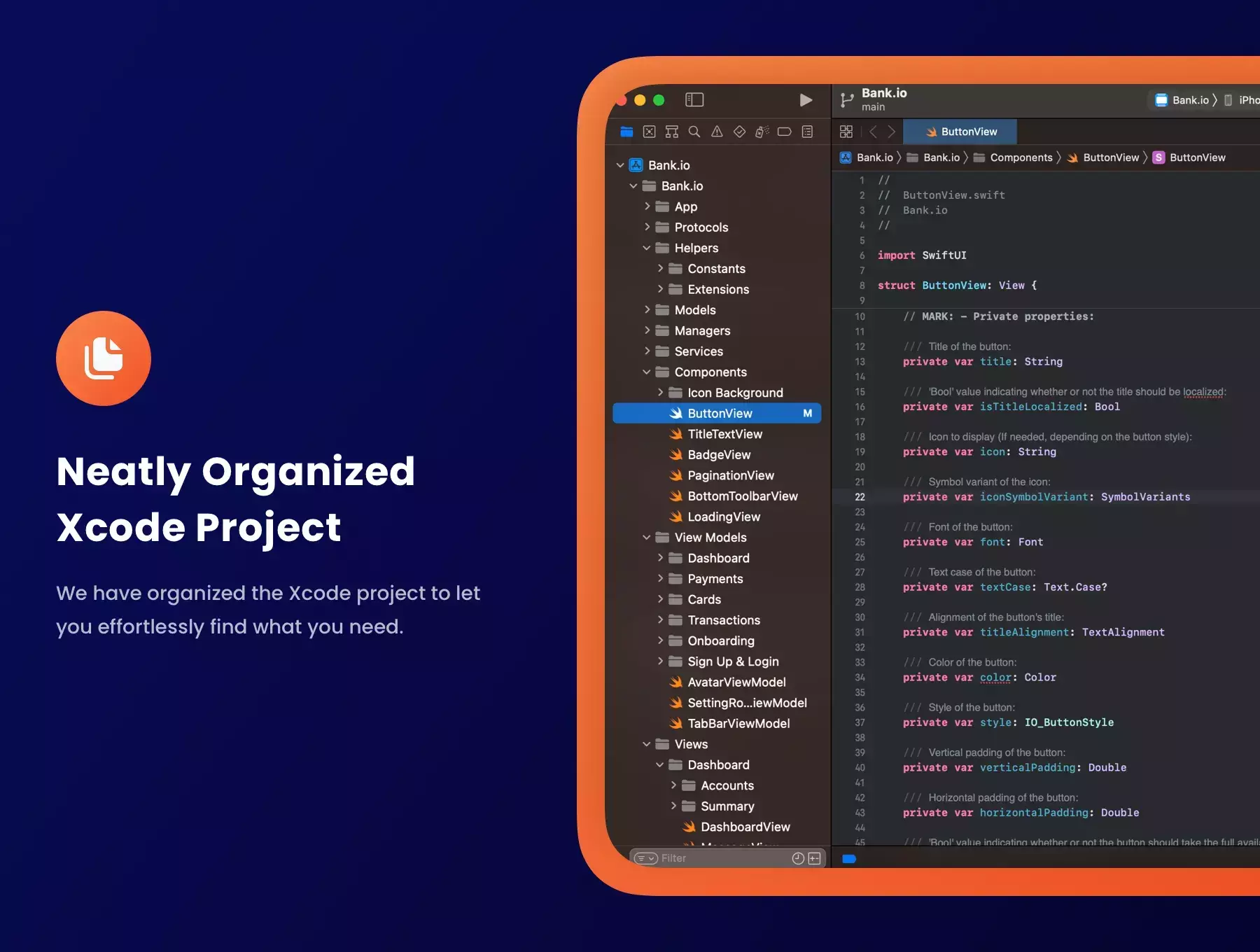Image resolution: width=1260 pixels, height=952 pixels.
Task: Collapse the Components folder
Action: coord(647,372)
